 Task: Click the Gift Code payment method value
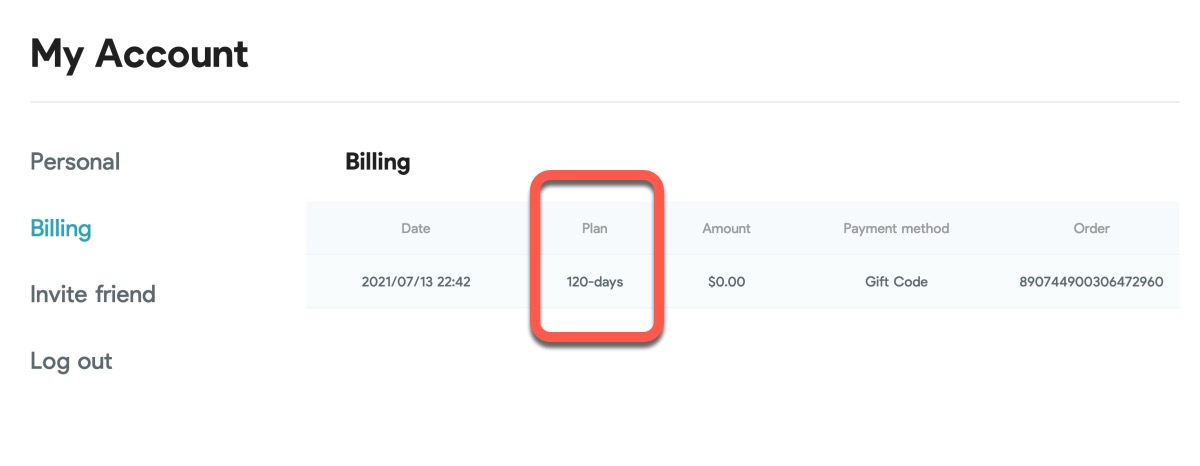point(896,282)
